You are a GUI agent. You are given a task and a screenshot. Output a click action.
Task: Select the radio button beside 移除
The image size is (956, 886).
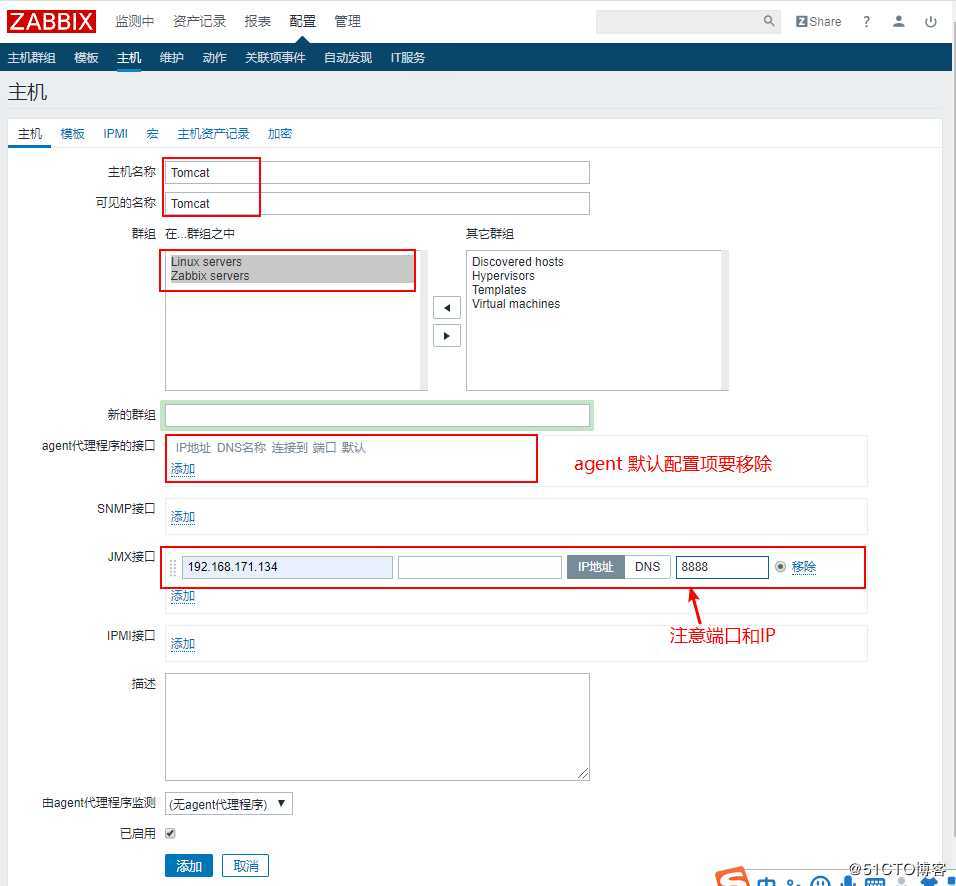pos(779,566)
